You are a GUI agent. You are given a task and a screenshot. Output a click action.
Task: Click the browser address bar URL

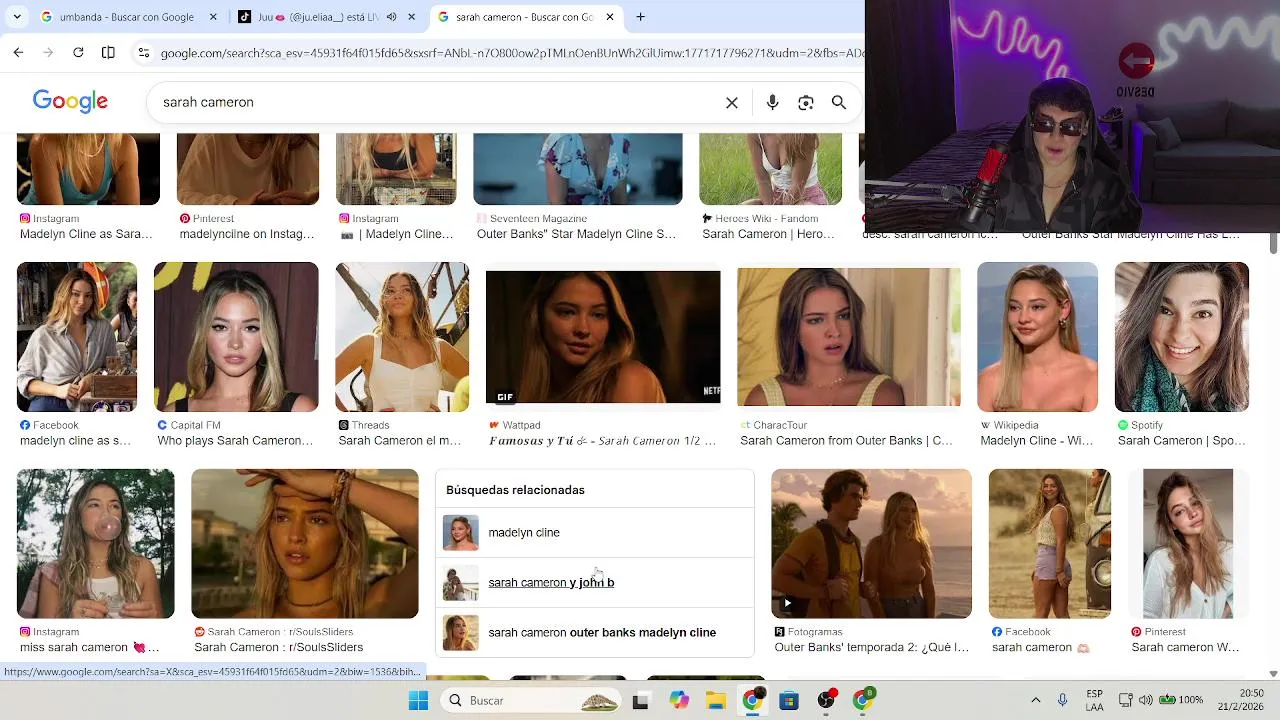510,53
